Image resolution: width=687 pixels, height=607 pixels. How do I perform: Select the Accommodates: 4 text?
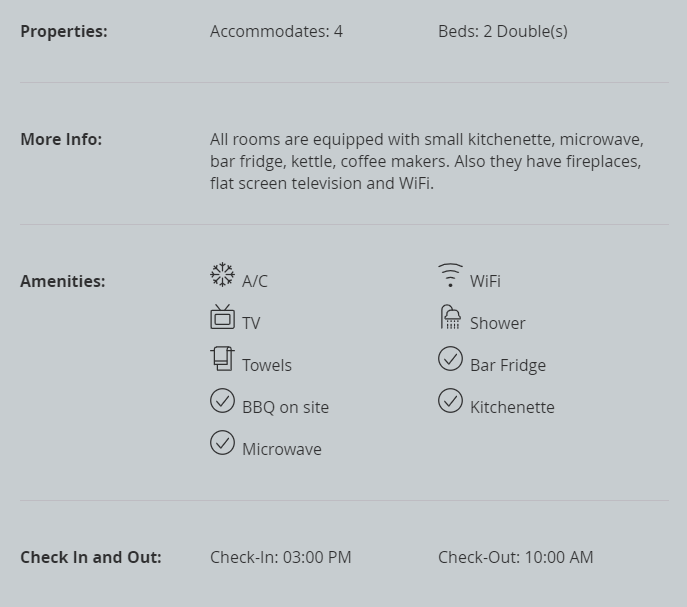coord(276,32)
